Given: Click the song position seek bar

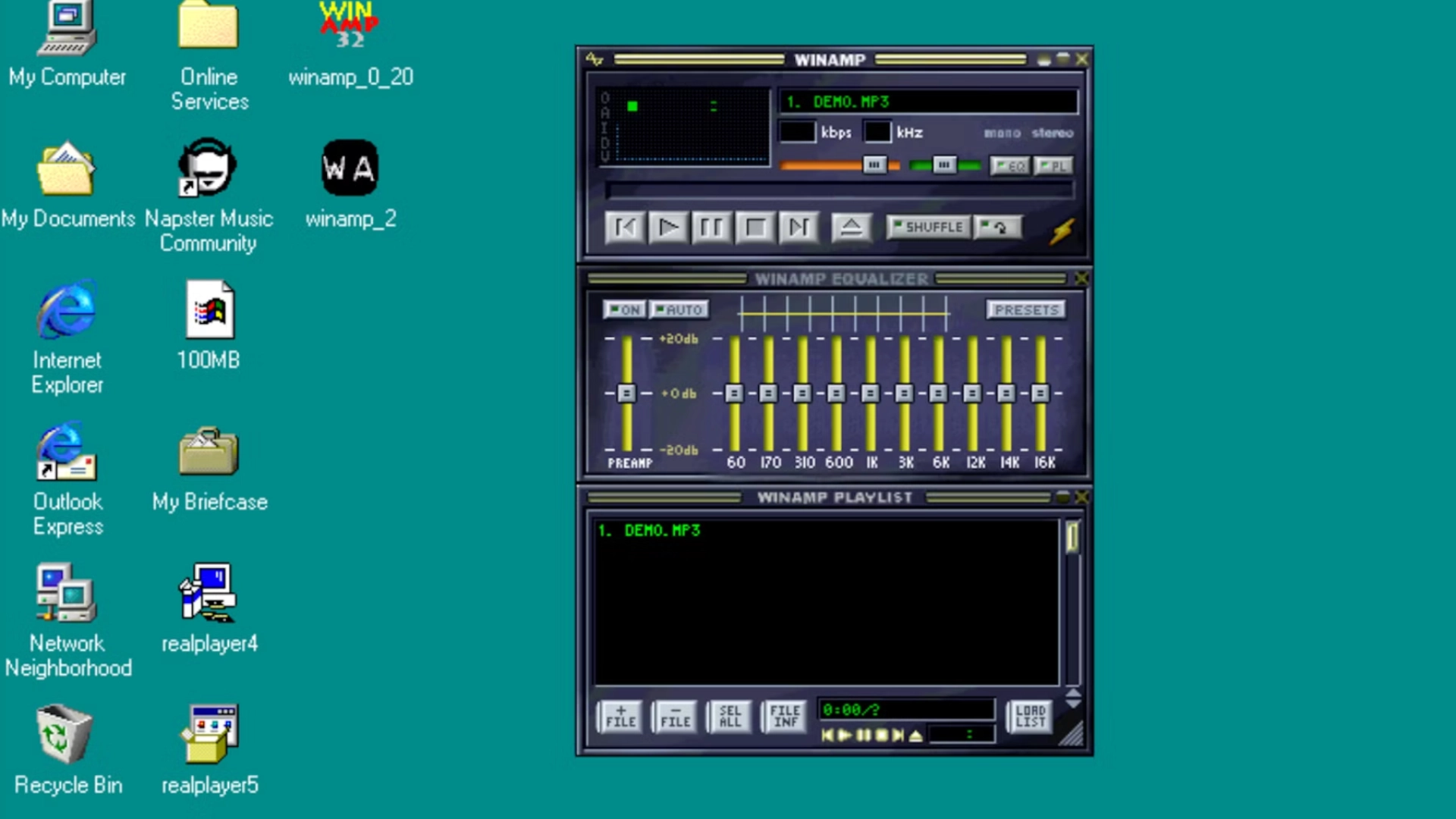Looking at the screenshot, I should [839, 190].
